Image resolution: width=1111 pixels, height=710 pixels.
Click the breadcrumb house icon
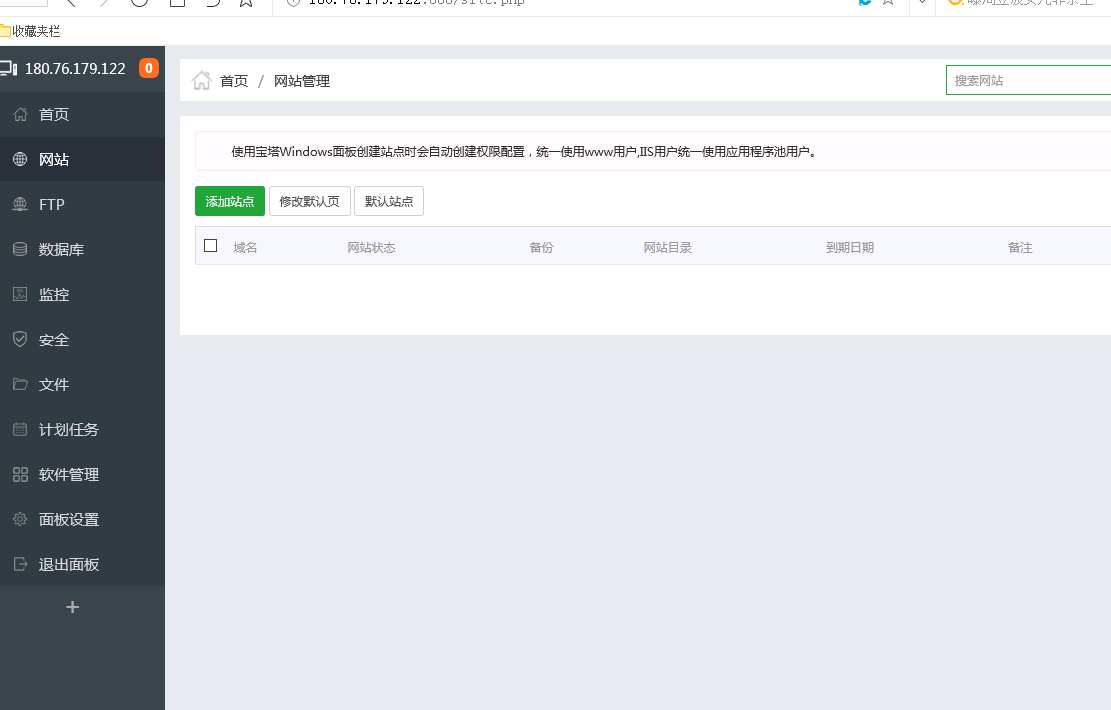tap(201, 81)
